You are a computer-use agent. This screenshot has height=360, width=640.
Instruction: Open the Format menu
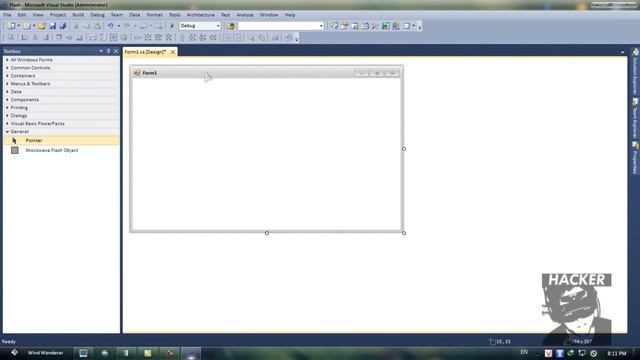(154, 15)
